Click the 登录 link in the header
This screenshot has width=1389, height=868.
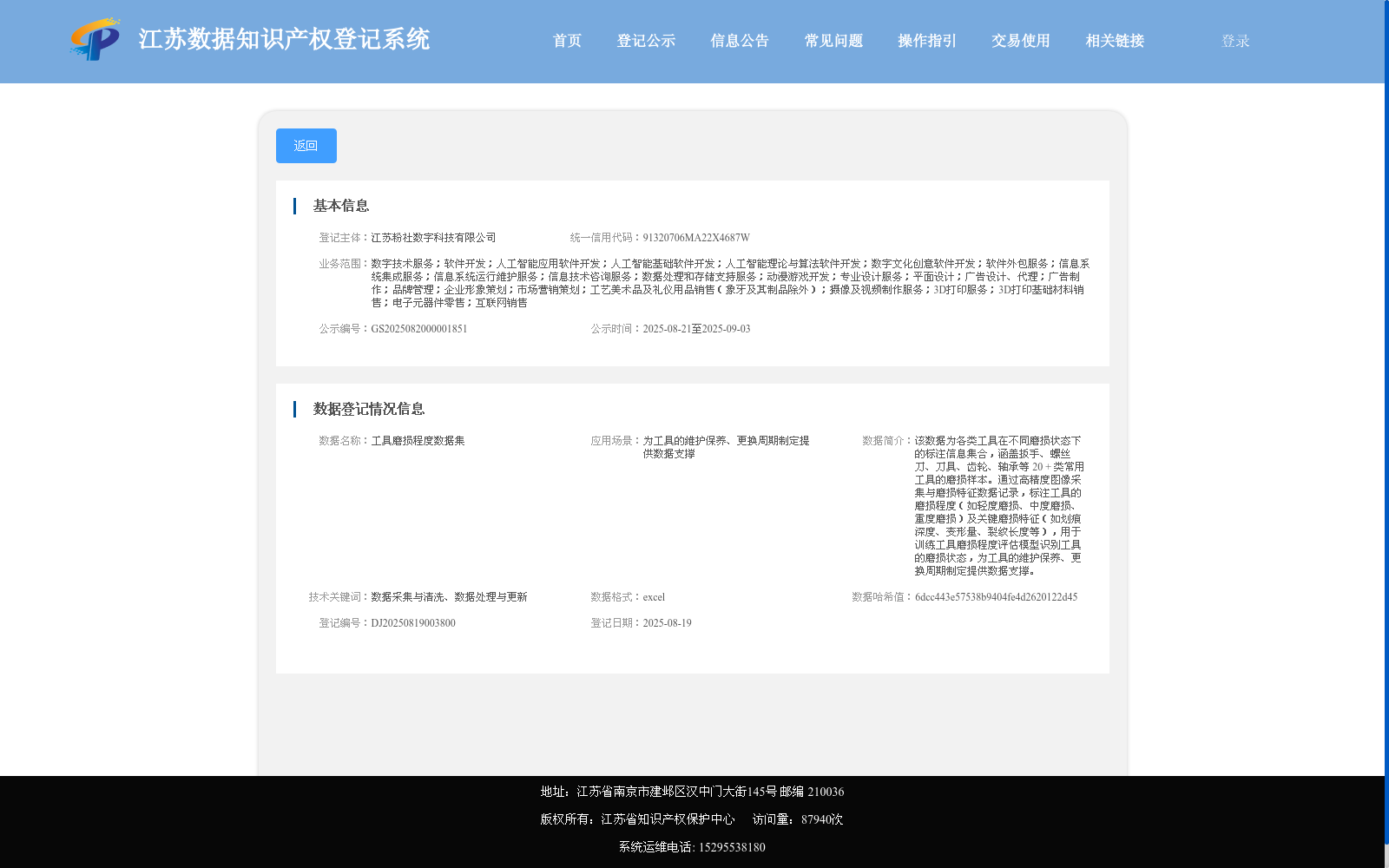pos(1235,41)
